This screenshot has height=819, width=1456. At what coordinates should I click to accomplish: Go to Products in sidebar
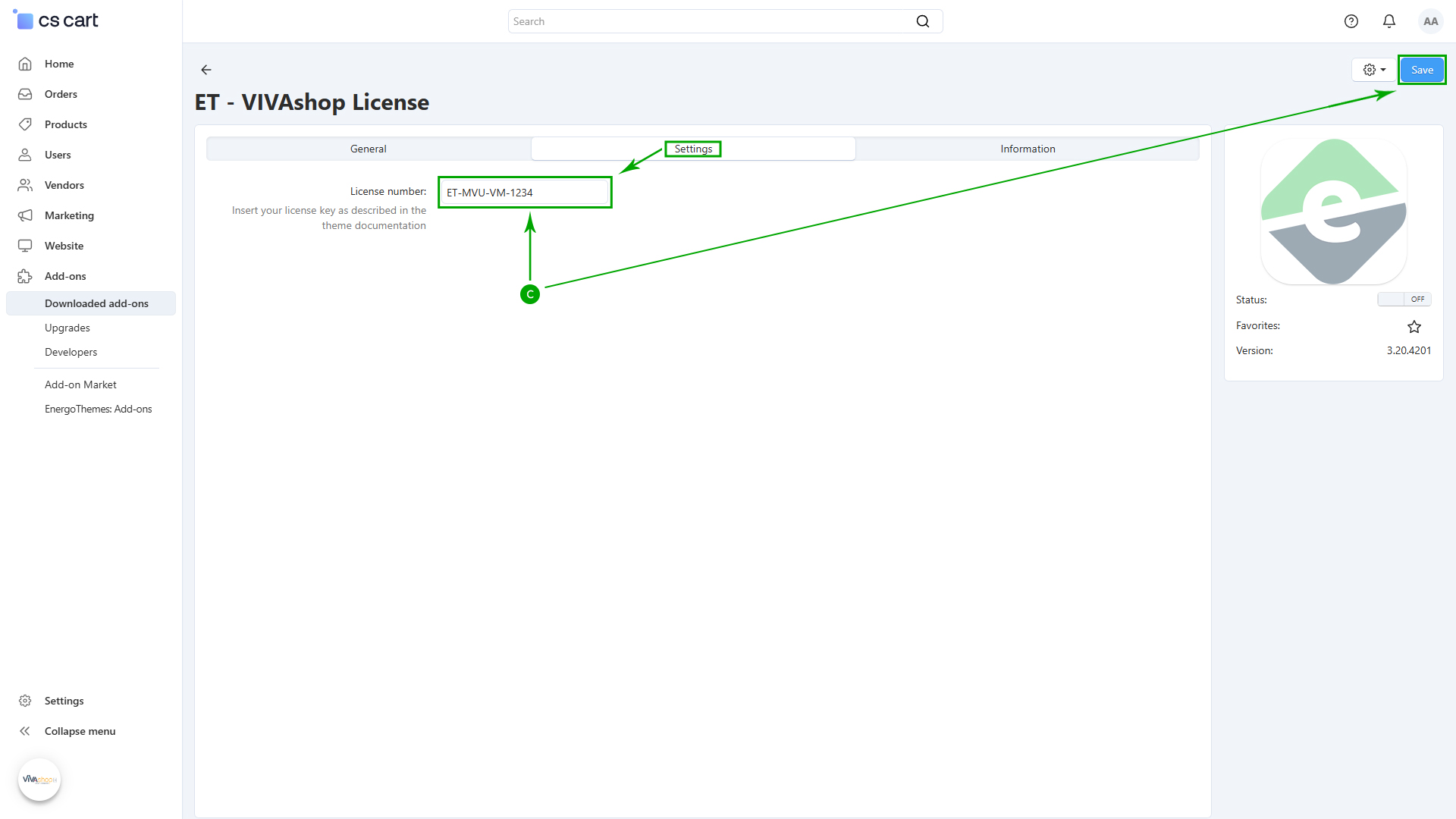coord(65,124)
